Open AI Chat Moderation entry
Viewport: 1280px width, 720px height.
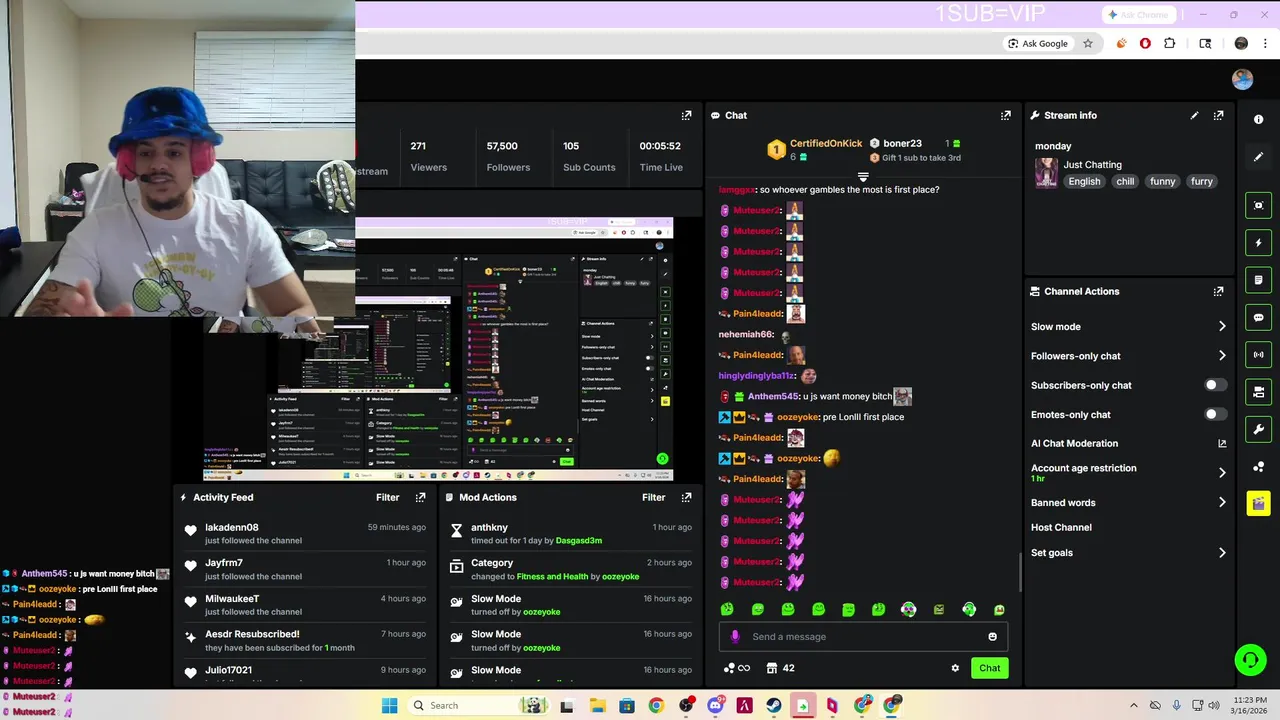[1074, 444]
